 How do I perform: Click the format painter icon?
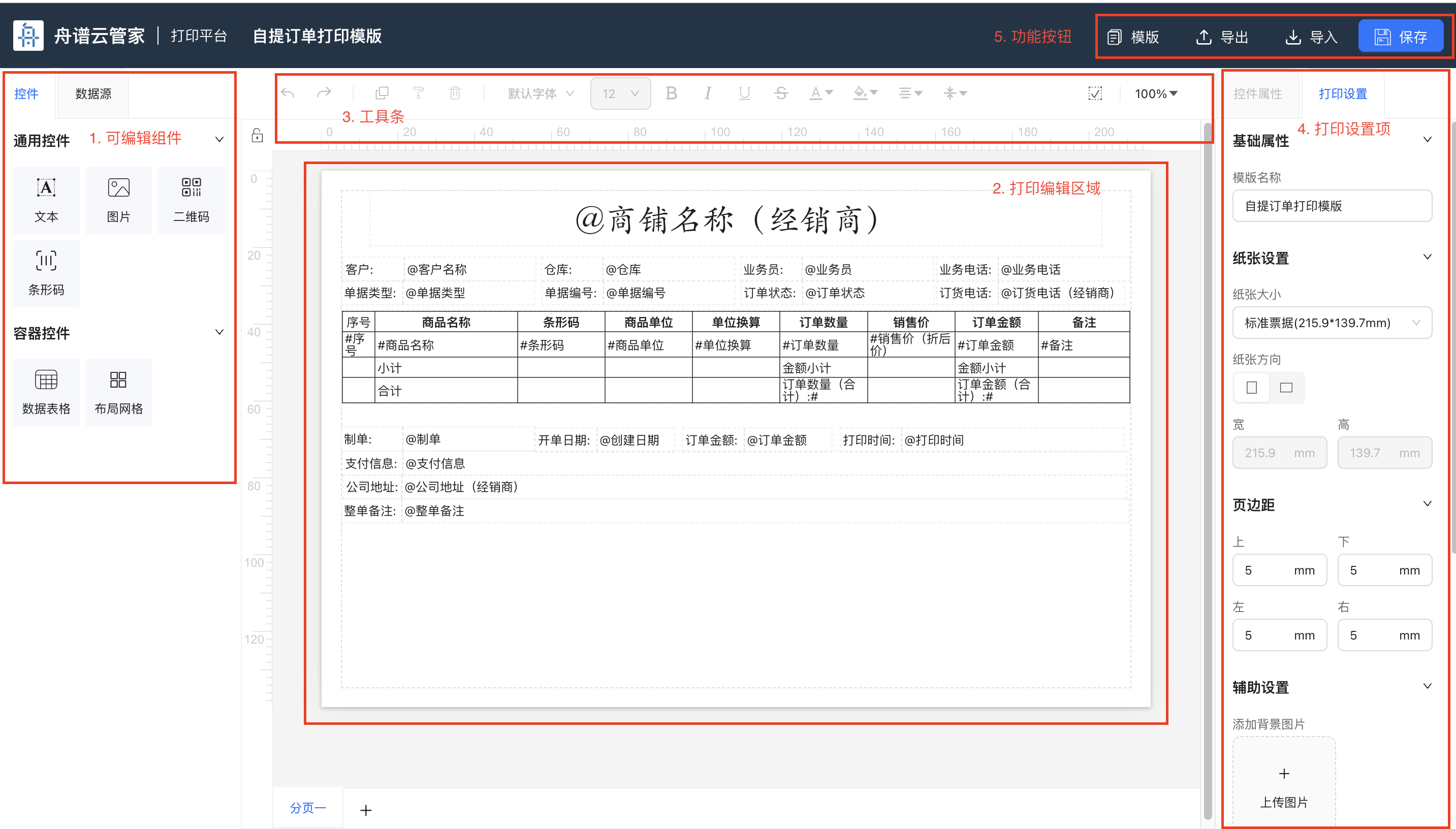click(x=419, y=93)
